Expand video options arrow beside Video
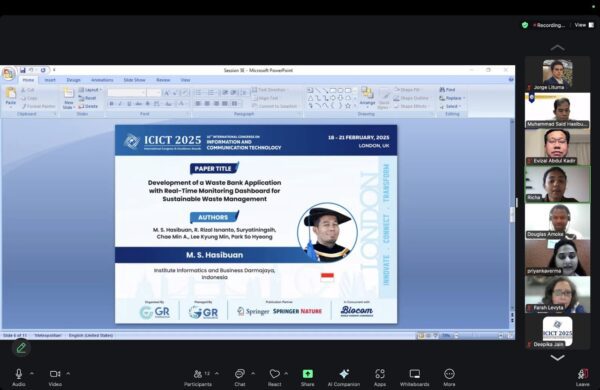Screen dimensions: 600x390 [x=68, y=373]
